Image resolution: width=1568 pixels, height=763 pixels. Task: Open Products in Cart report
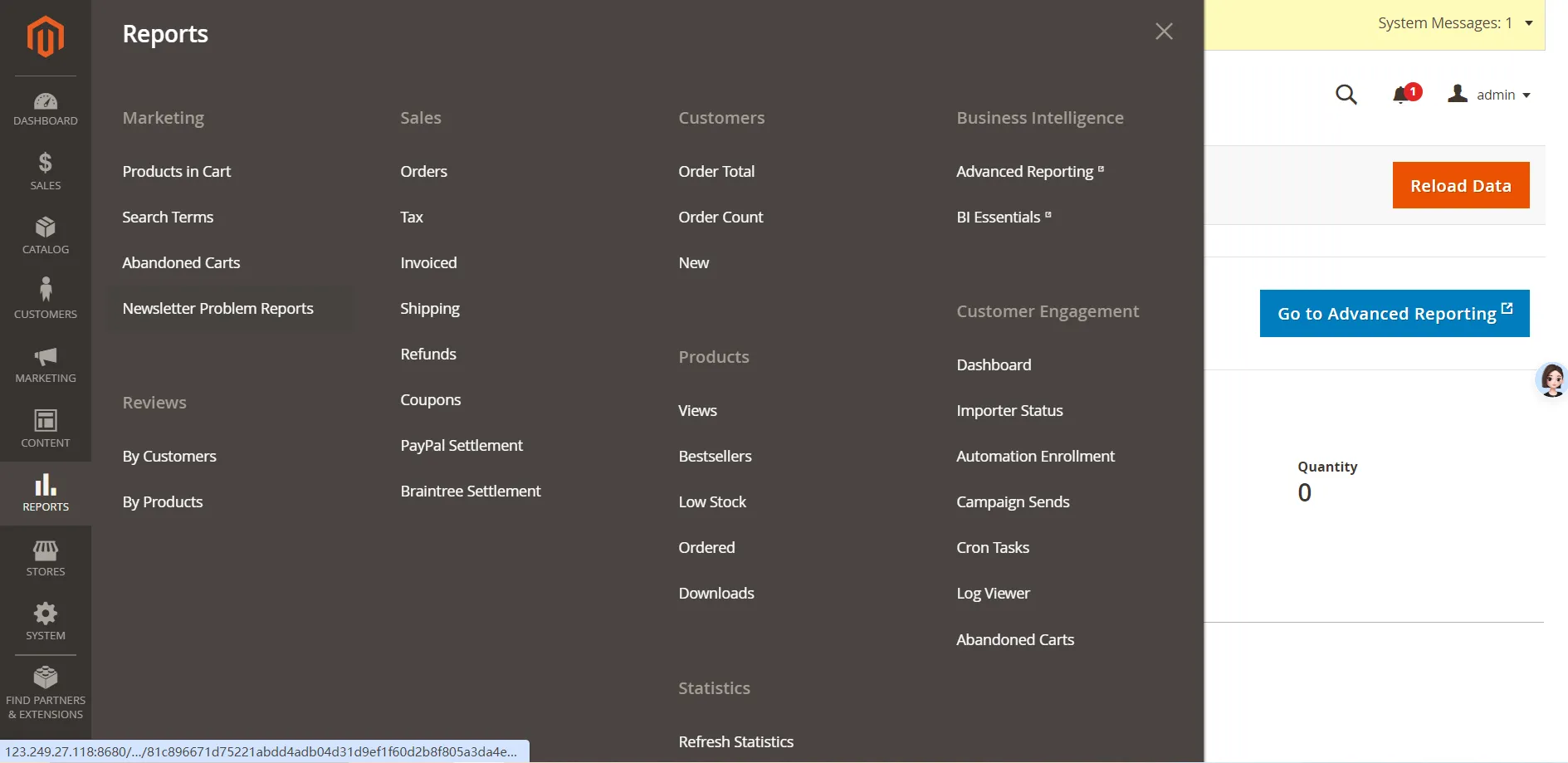177,172
